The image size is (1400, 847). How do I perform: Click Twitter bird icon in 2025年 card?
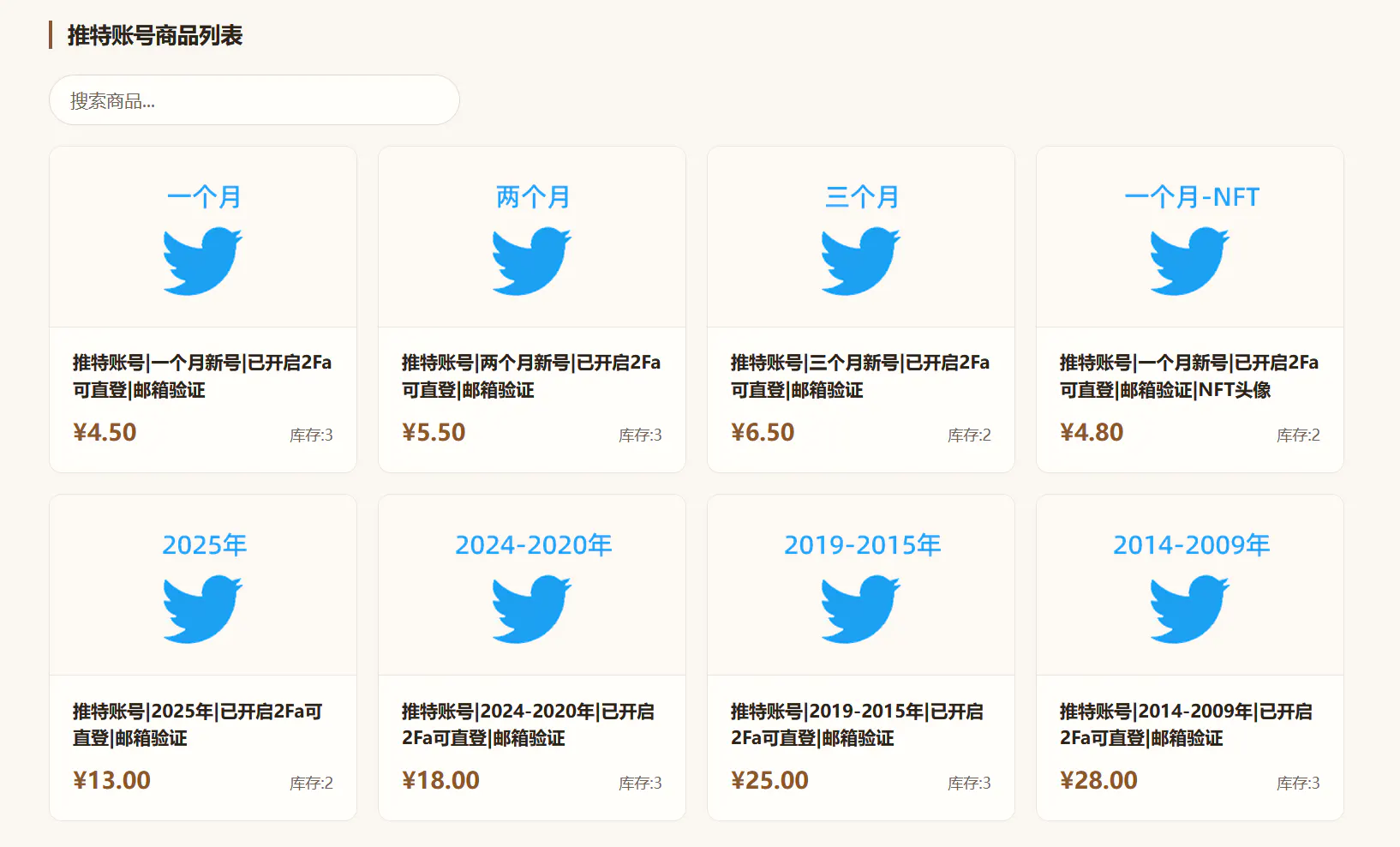[203, 609]
